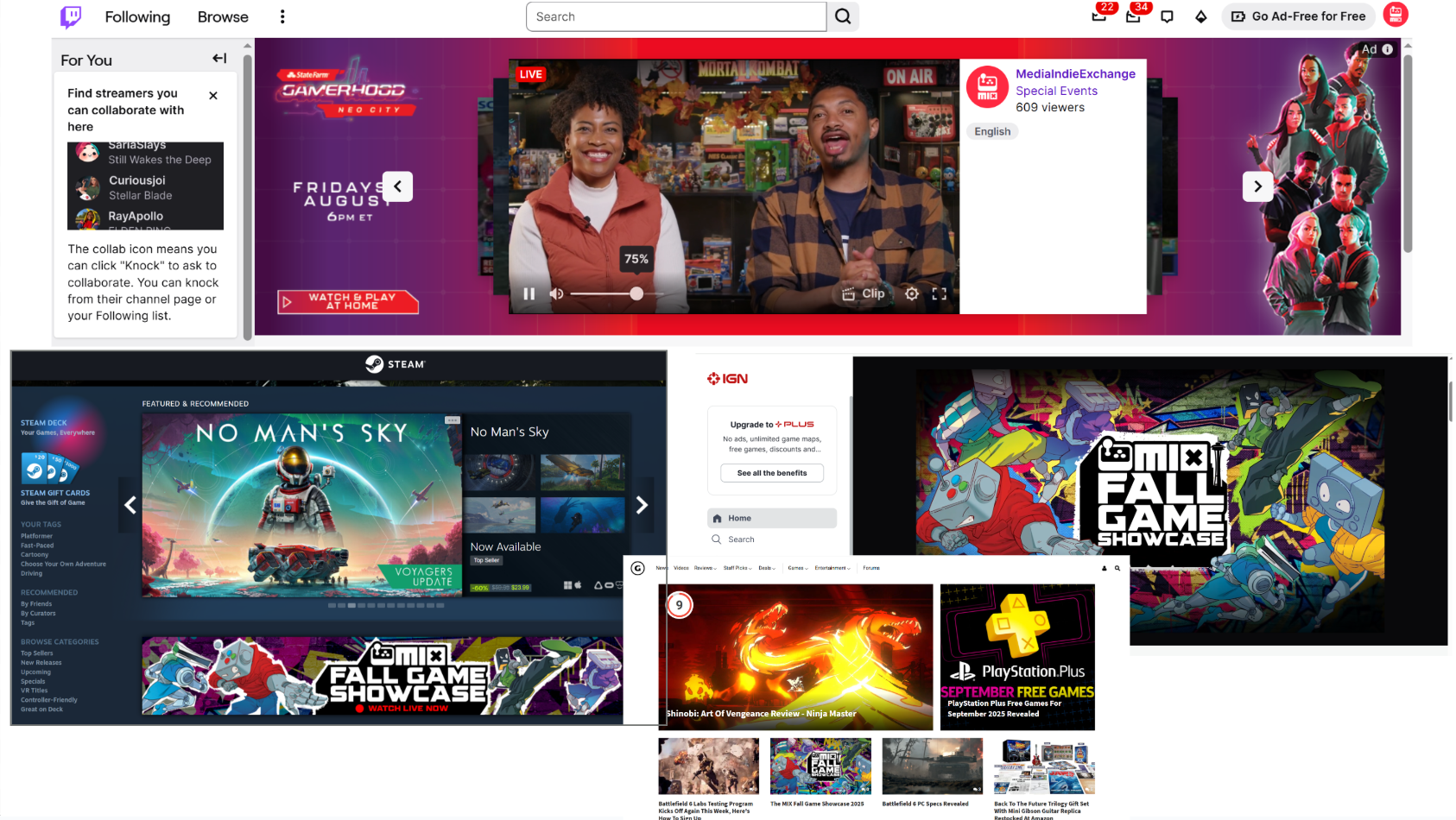The image size is (1456, 820).
Task: Submit the Twitch search with the magnifier
Action: tap(843, 16)
